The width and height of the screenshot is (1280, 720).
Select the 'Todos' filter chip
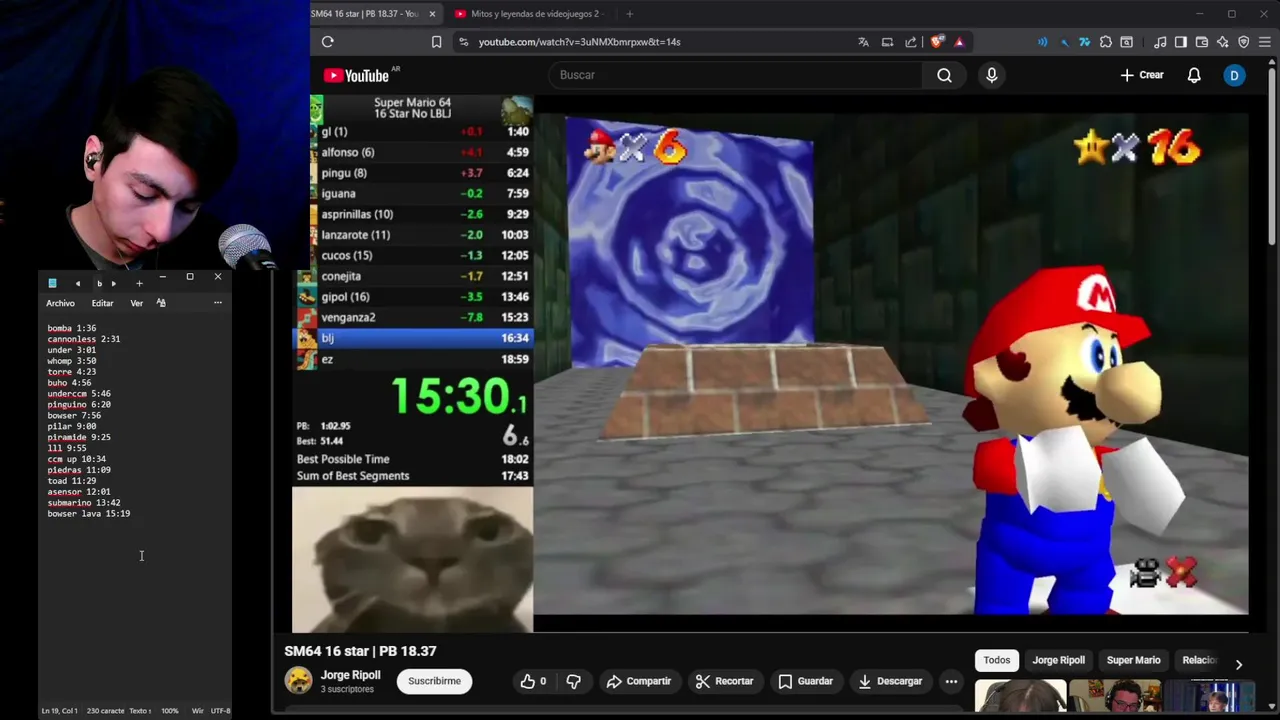pyautogui.click(x=997, y=660)
